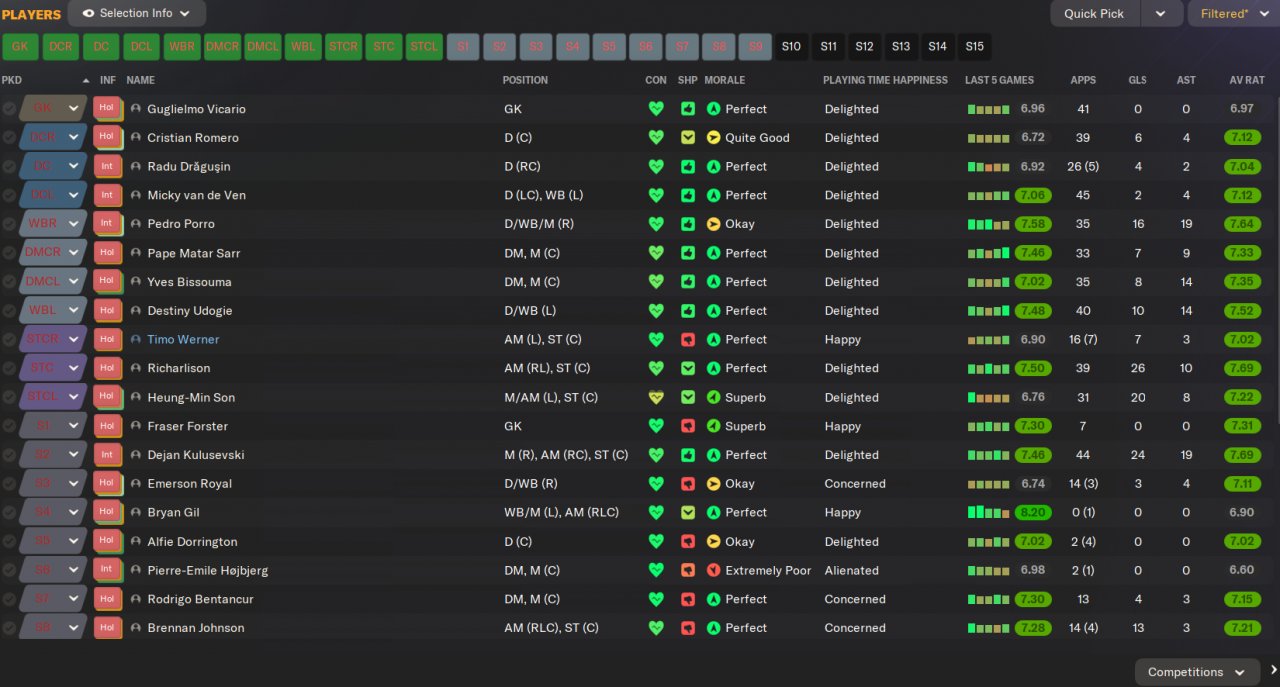Click Kulusevski's Int info badge

[x=107, y=455]
